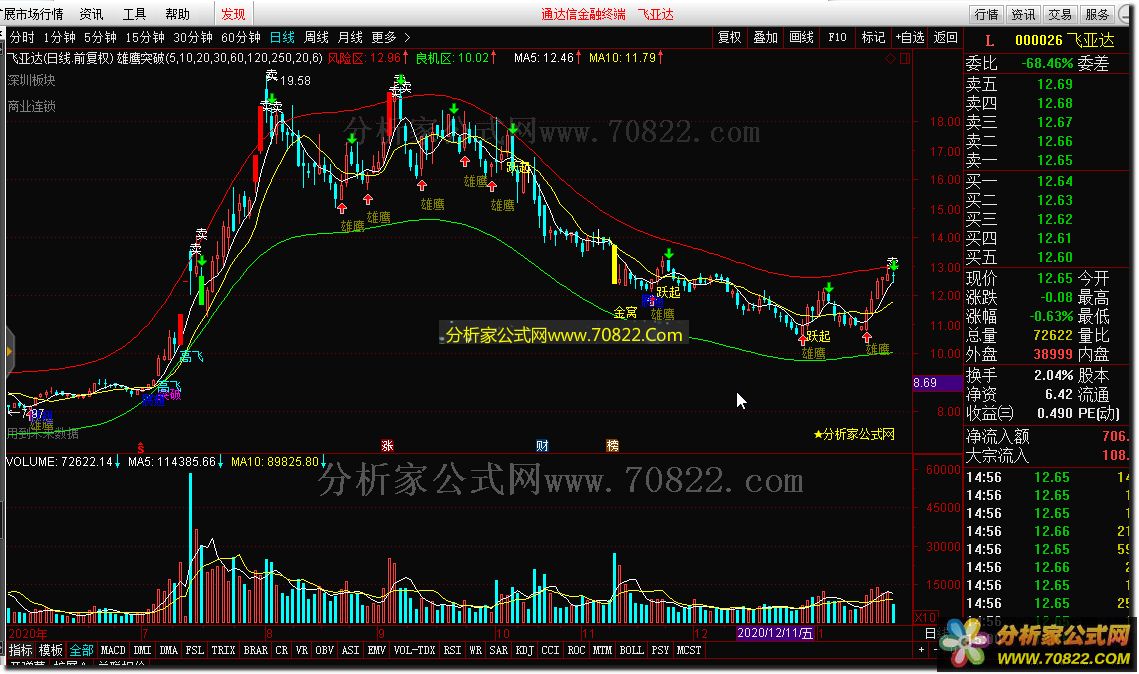The width and height of the screenshot is (1139, 674).
Task: Click the red $ info marker
Action: tap(141, 447)
